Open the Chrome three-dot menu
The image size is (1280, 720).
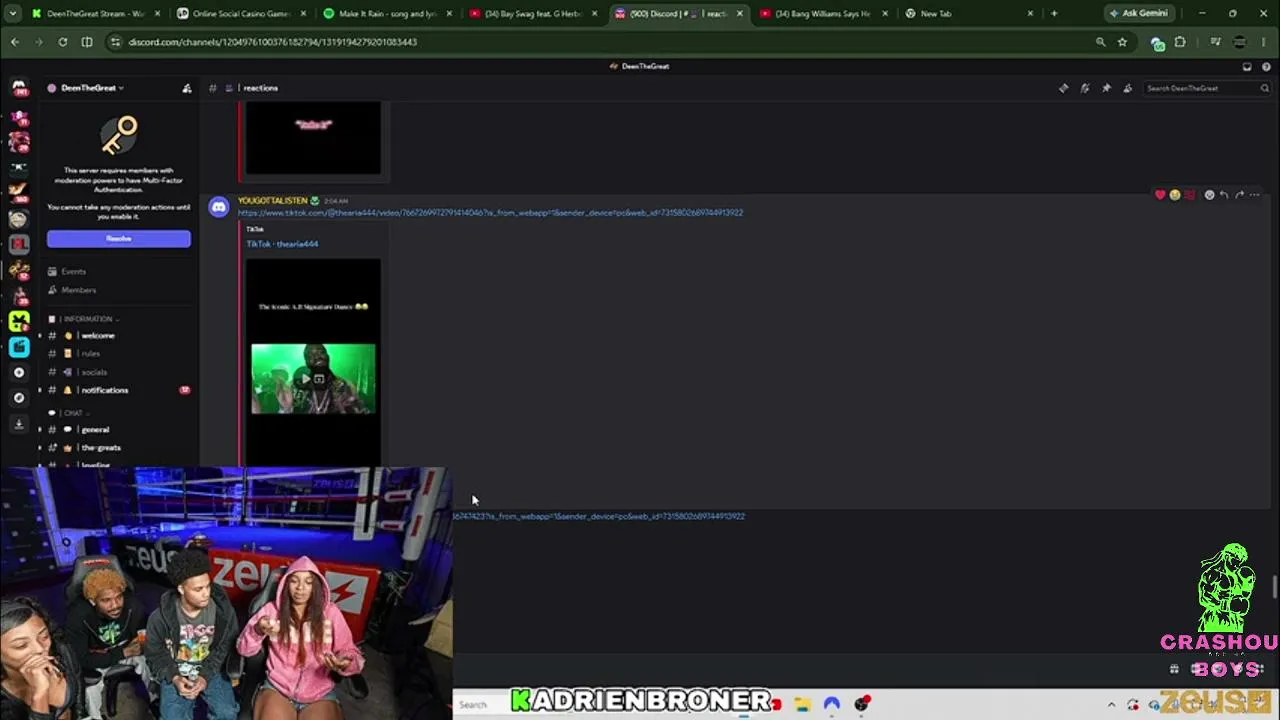(x=1266, y=42)
